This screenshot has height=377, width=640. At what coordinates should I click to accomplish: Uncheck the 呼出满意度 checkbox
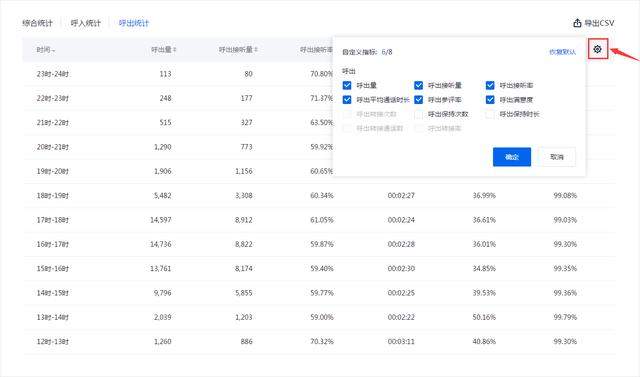[x=490, y=100]
